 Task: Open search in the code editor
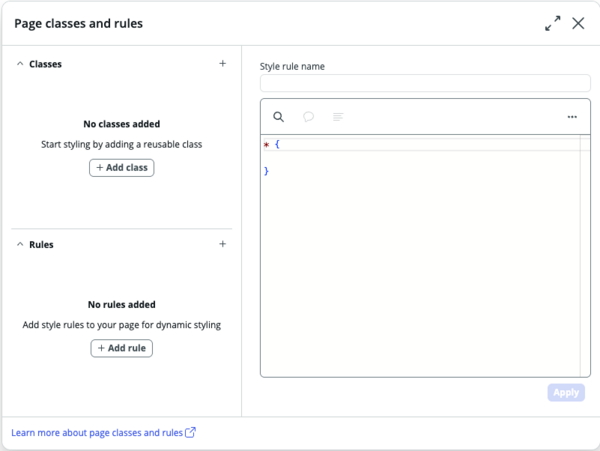click(279, 117)
